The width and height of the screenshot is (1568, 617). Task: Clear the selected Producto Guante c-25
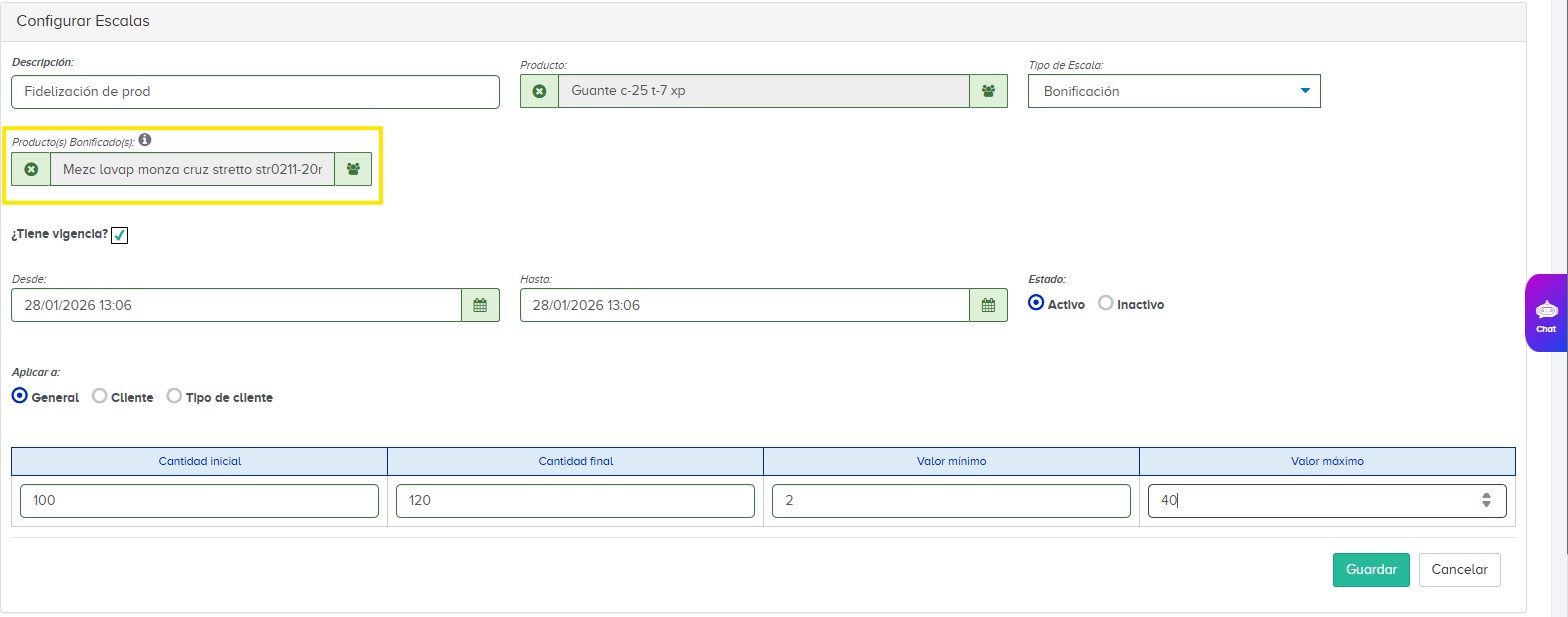[x=539, y=91]
